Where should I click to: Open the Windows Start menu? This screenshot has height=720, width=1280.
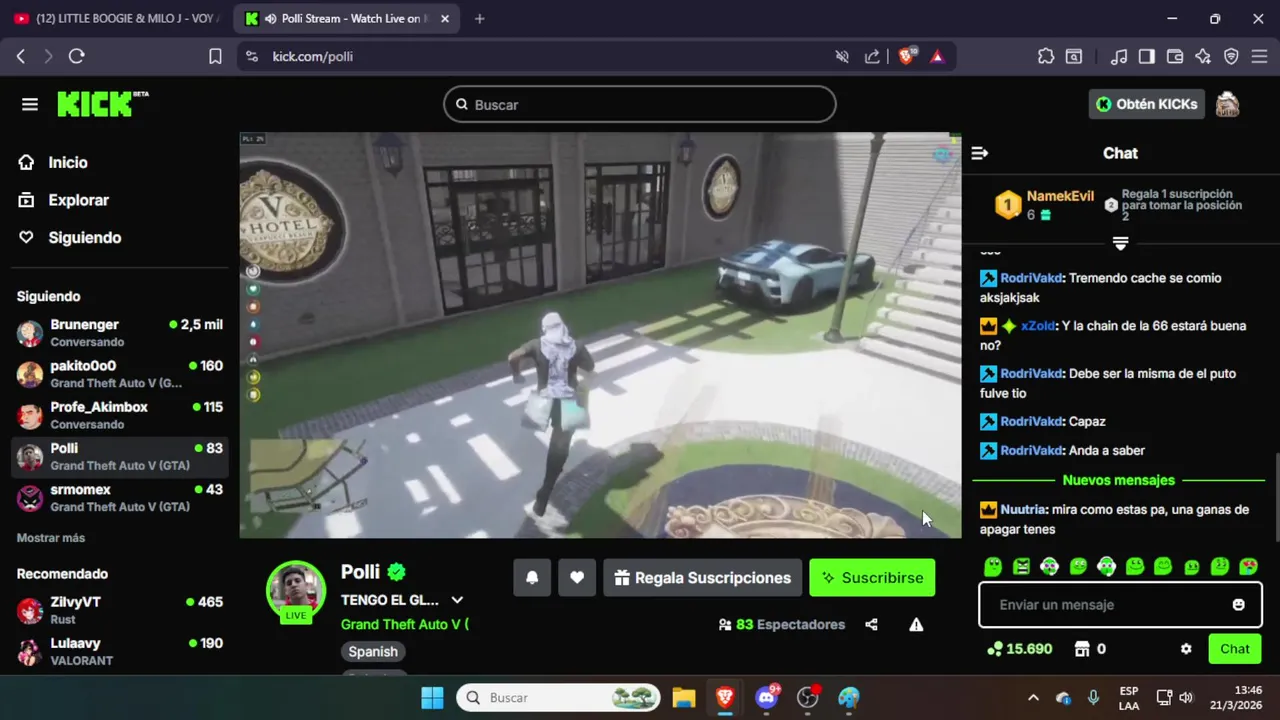[432, 698]
